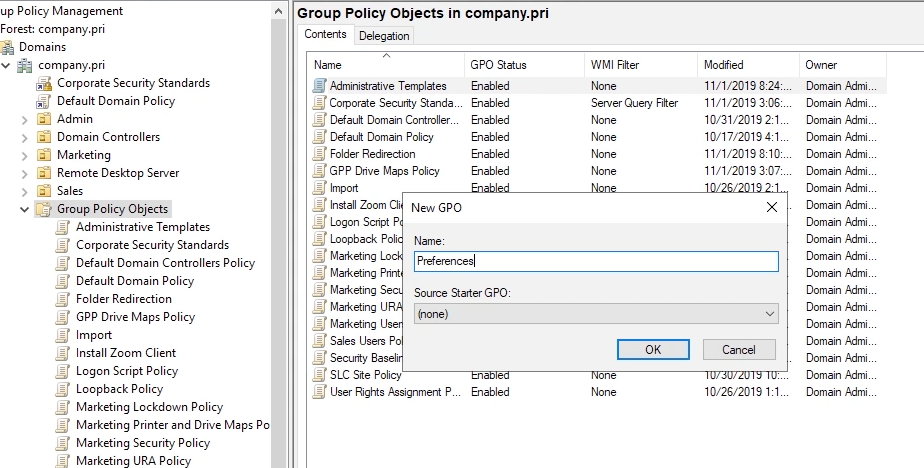This screenshot has height=468, width=924.
Task: Click the GPP Drive Maps Policy tree icon
Action: coord(63,317)
